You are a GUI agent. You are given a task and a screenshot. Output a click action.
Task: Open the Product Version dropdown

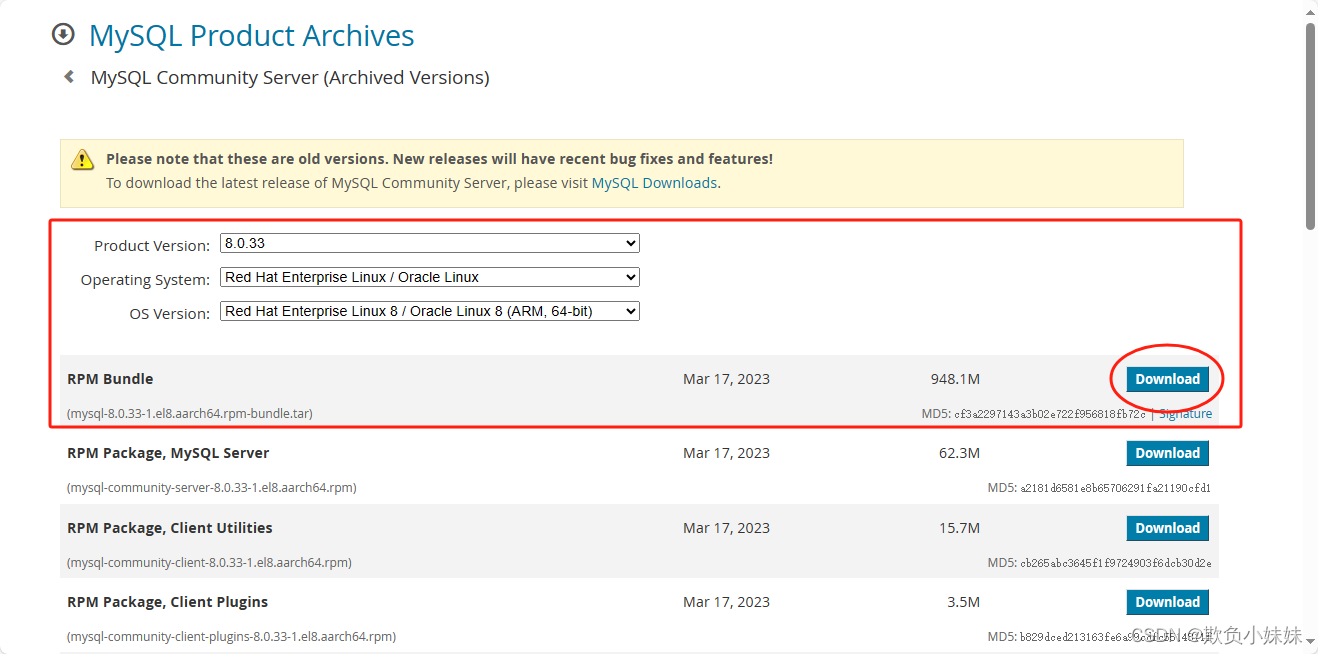430,243
